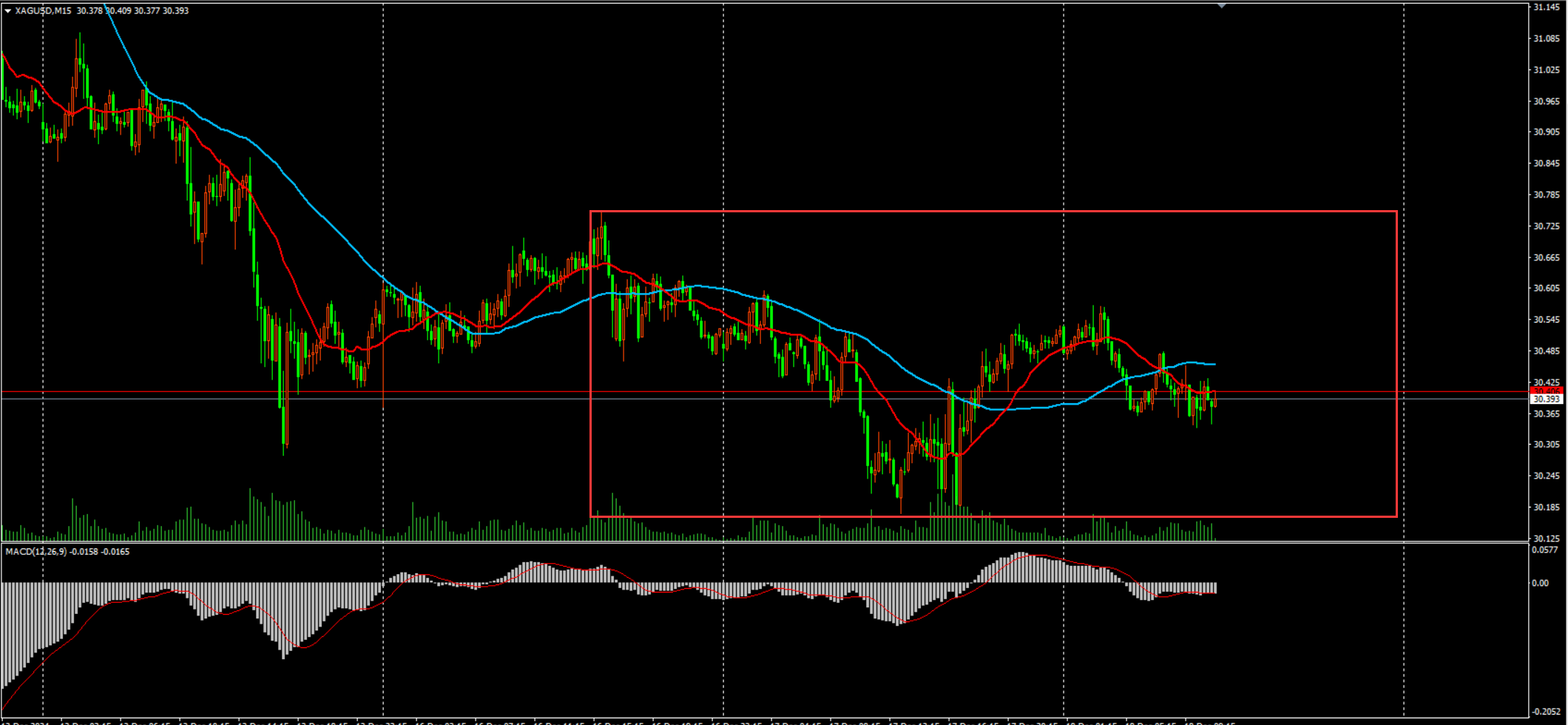Click the 30.605 price scale label
Viewport: 1568px width, 725px height.
click(1547, 289)
